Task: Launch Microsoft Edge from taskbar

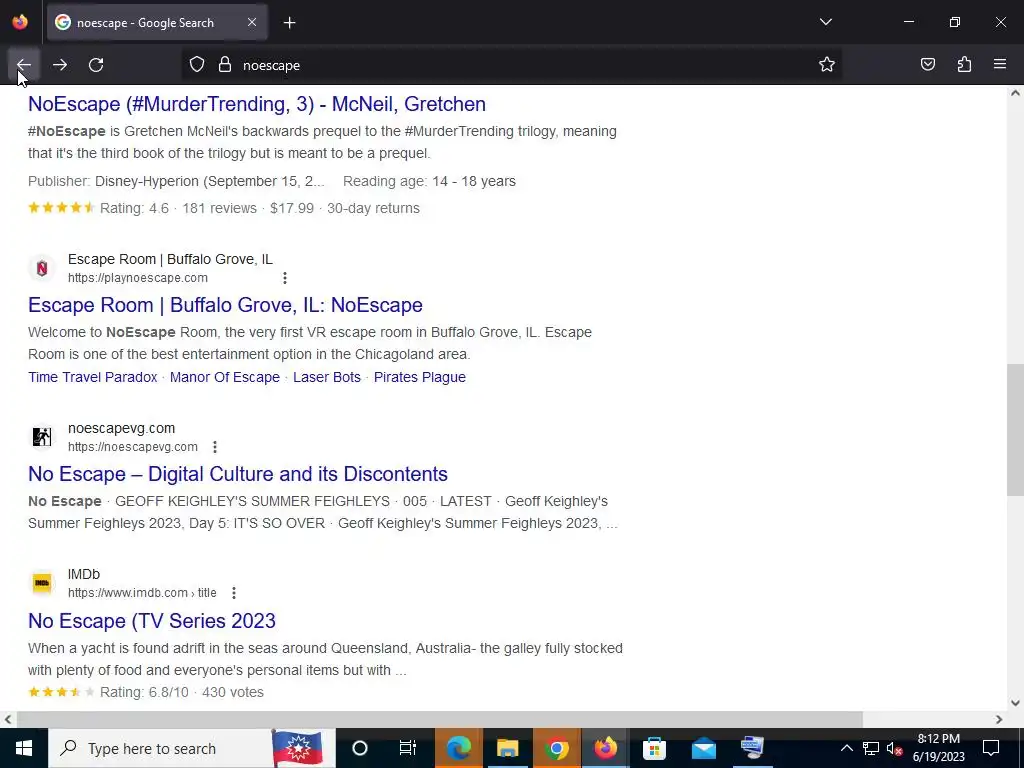Action: tap(458, 748)
